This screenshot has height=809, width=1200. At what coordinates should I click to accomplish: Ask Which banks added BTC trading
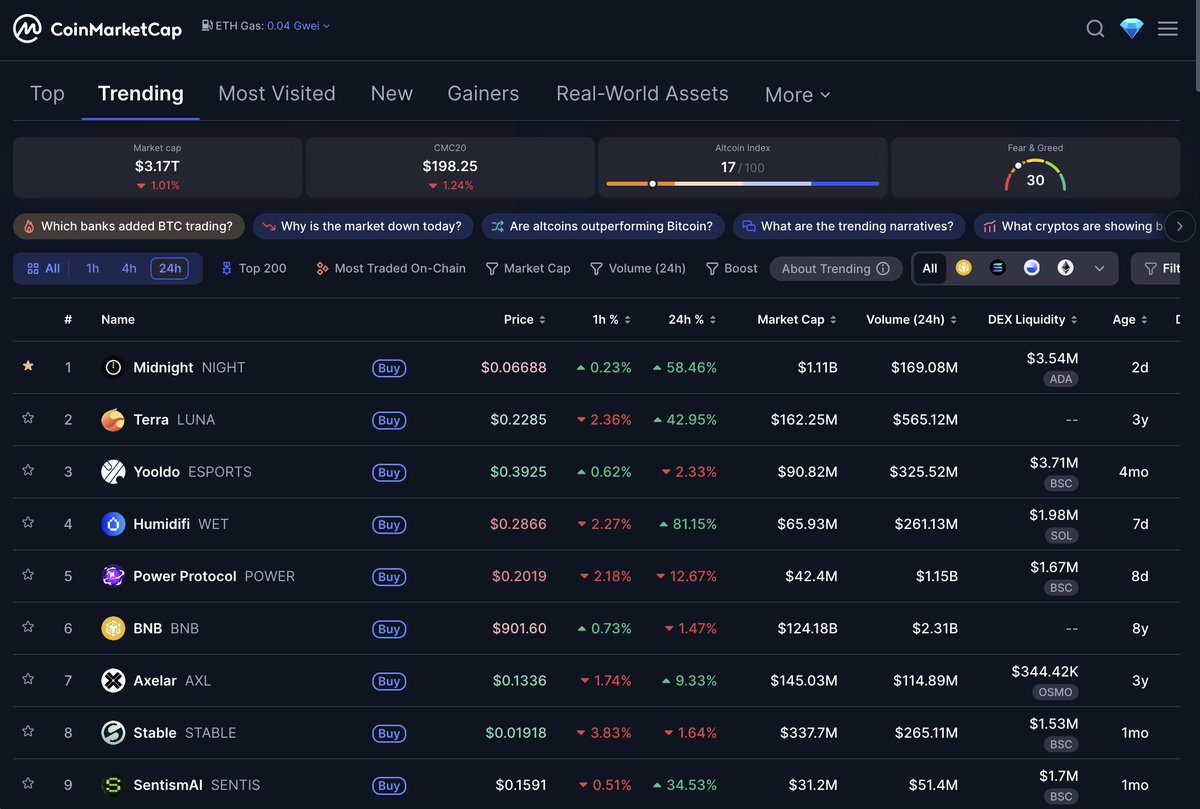click(x=129, y=226)
